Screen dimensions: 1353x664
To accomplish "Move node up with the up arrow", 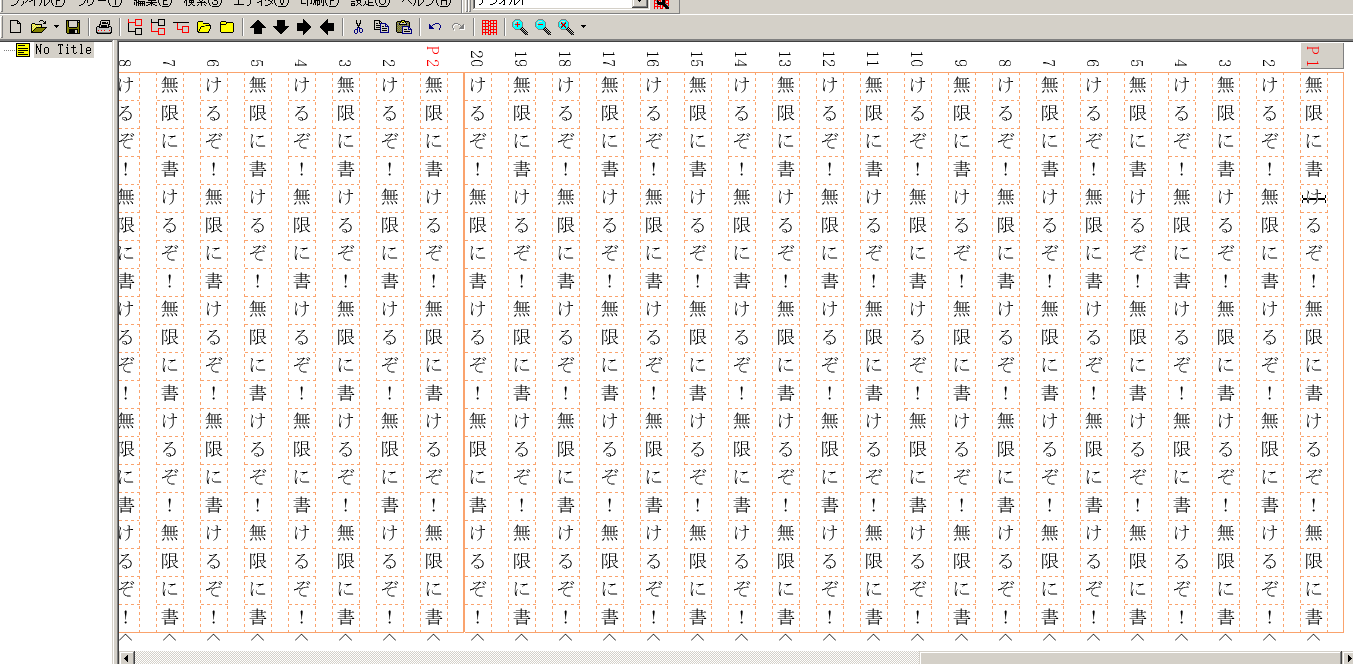I will tap(258, 27).
